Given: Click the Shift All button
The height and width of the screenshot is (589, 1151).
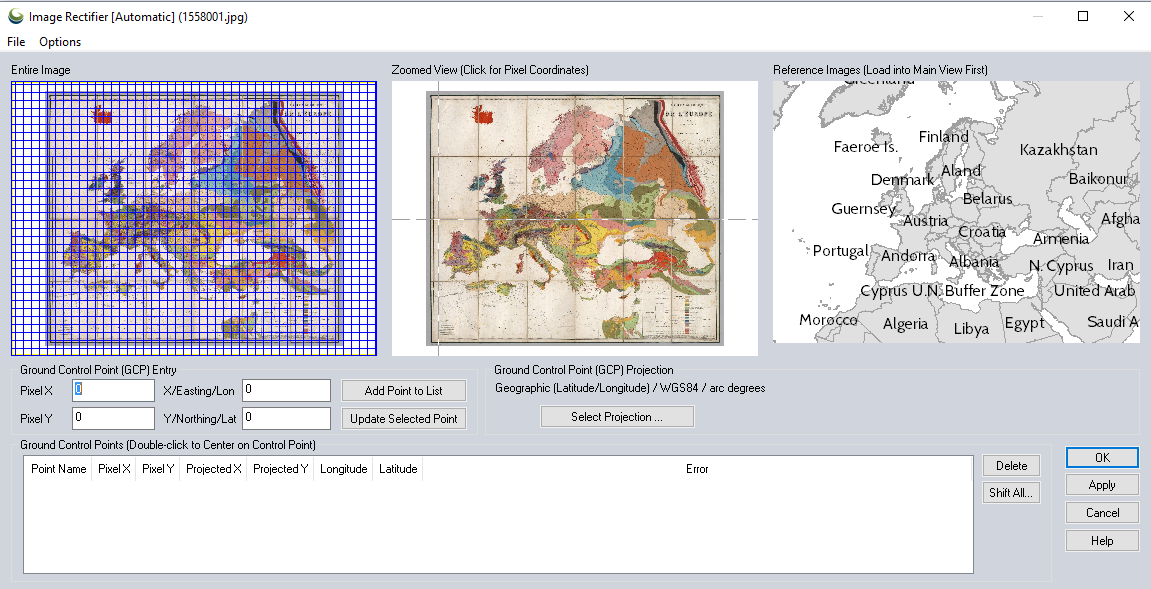Looking at the screenshot, I should pyautogui.click(x=1011, y=493).
